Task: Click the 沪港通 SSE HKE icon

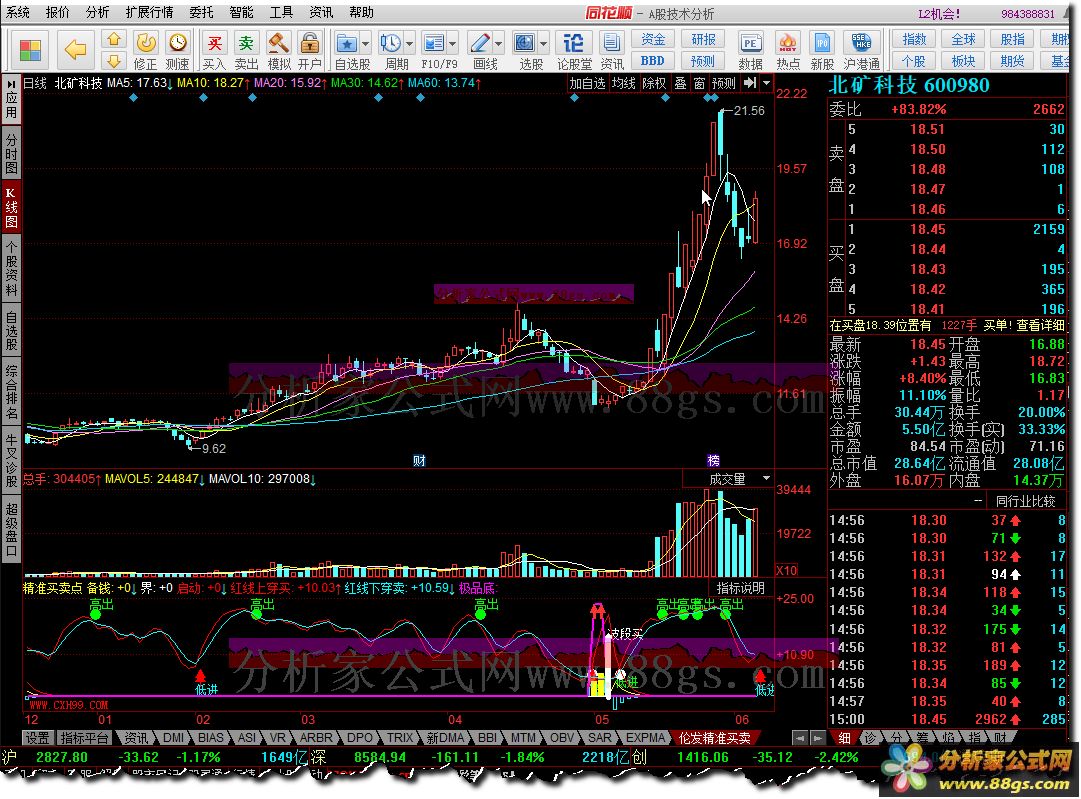Action: tap(862, 43)
